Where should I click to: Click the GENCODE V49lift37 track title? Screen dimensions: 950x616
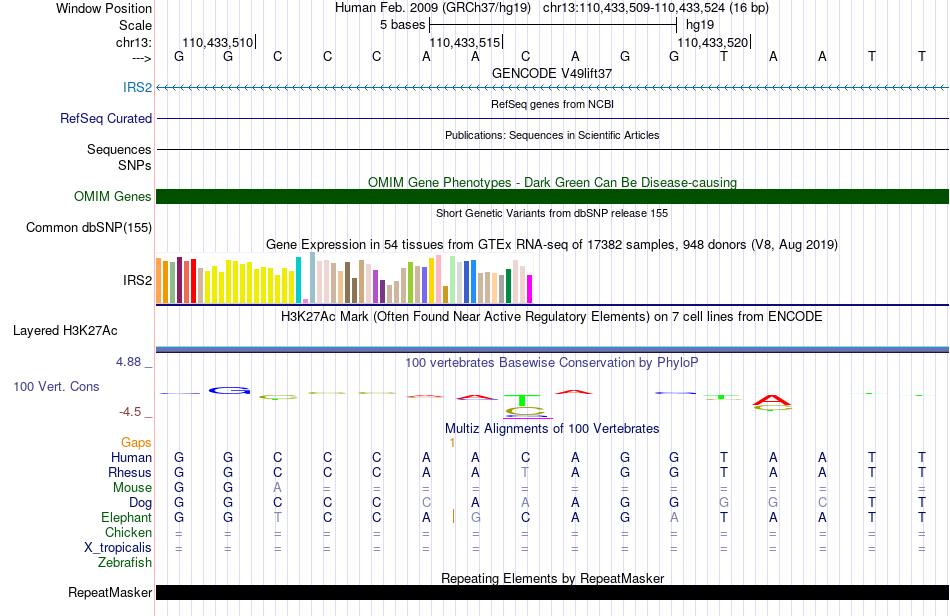552,73
